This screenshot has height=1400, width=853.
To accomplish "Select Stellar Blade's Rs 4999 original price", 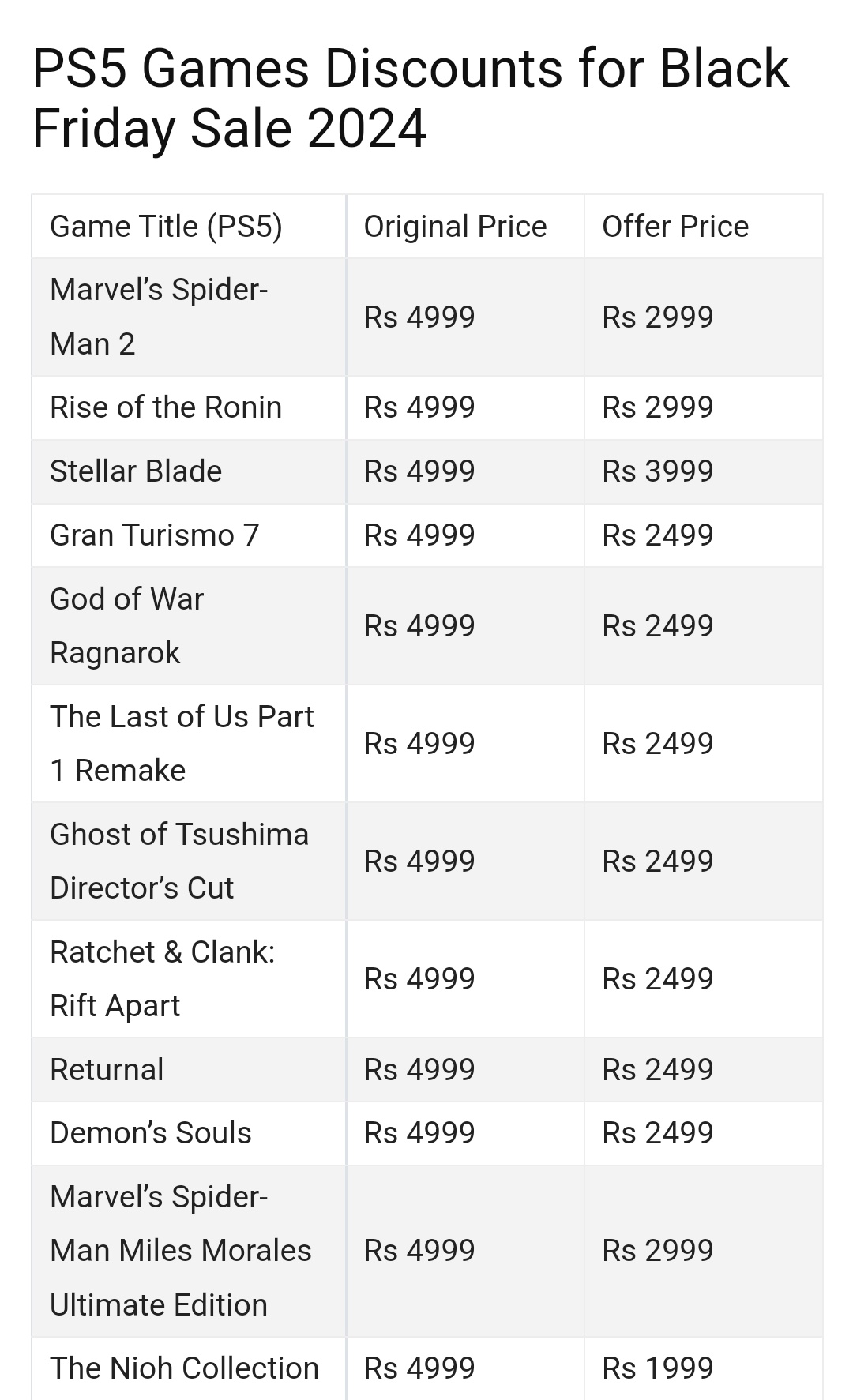I will coord(419,471).
